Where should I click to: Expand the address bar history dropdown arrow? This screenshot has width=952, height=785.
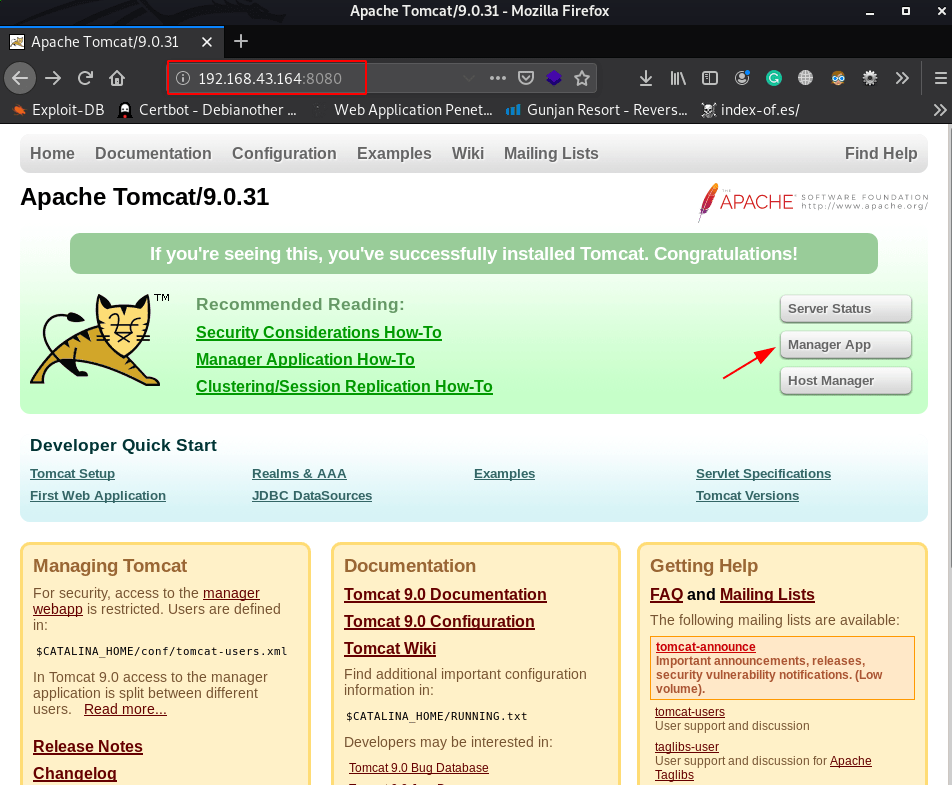click(x=469, y=78)
